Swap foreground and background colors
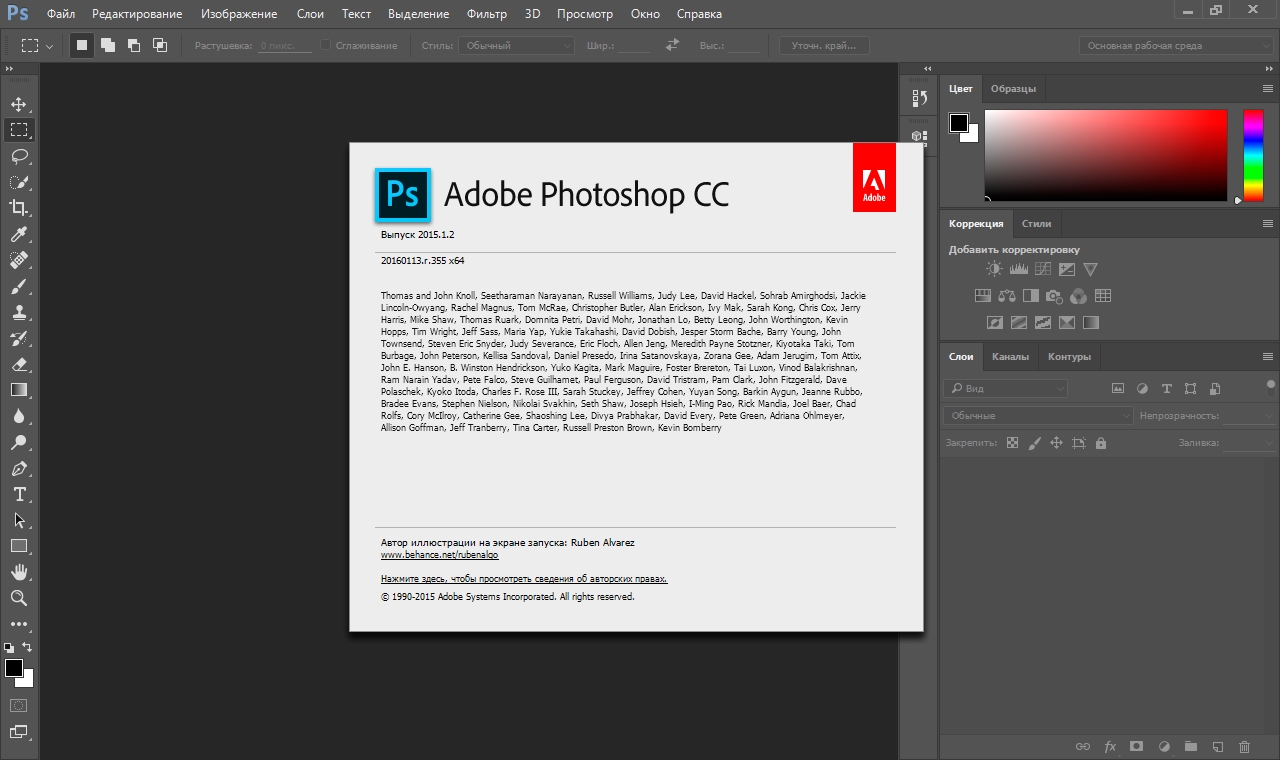The width and height of the screenshot is (1280, 760). coord(28,647)
